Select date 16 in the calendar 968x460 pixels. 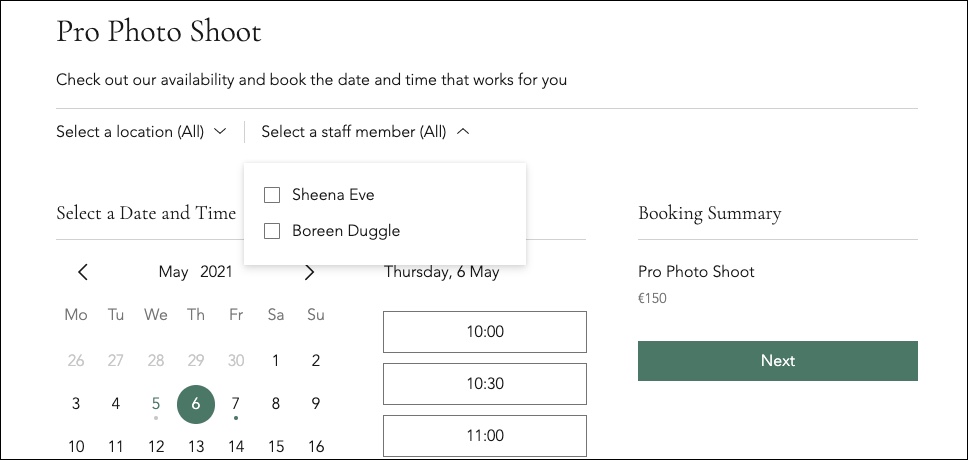coord(315,446)
